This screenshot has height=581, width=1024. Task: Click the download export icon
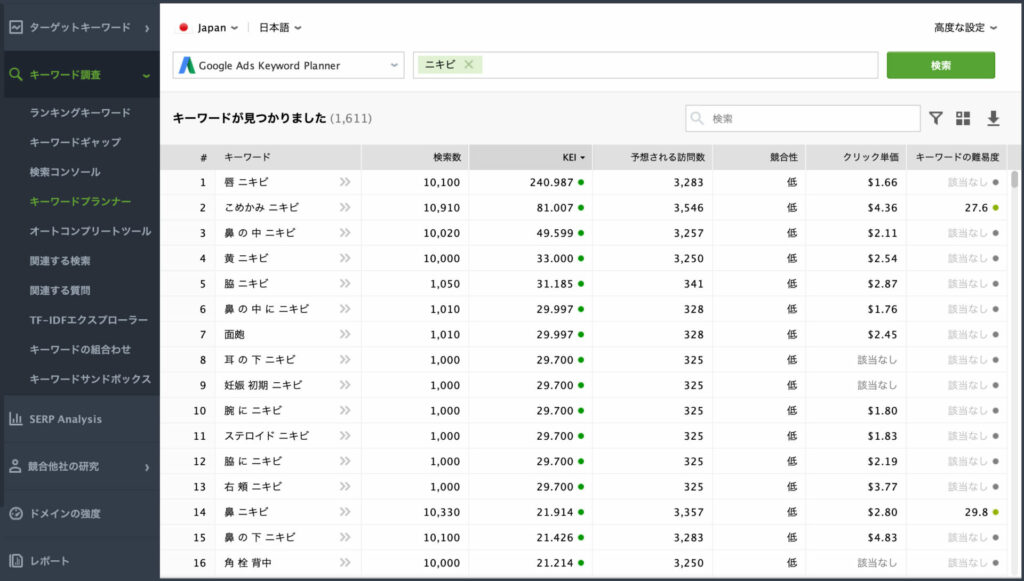(993, 118)
